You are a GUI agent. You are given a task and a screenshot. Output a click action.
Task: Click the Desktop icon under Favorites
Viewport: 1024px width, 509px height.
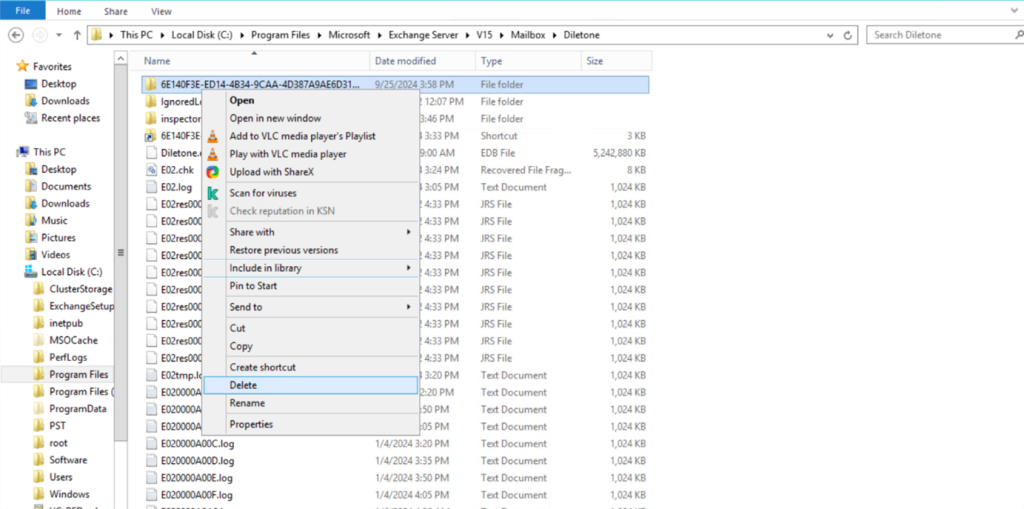click(30, 84)
